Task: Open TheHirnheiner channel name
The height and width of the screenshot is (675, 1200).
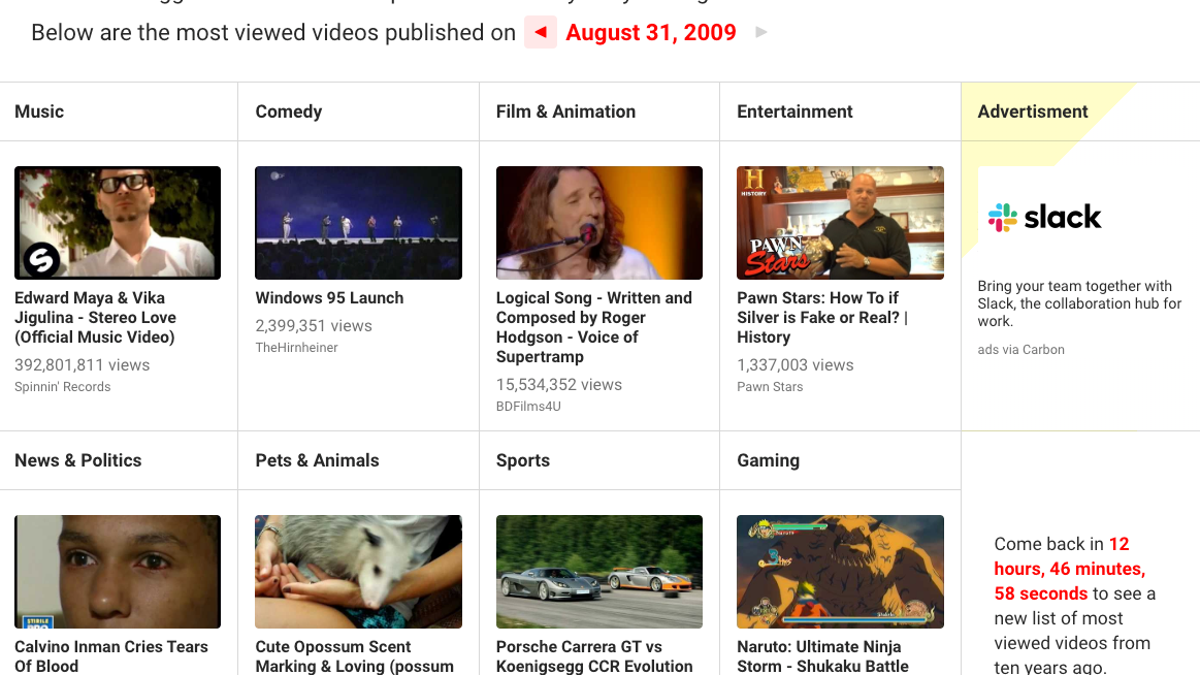Action: click(x=296, y=348)
